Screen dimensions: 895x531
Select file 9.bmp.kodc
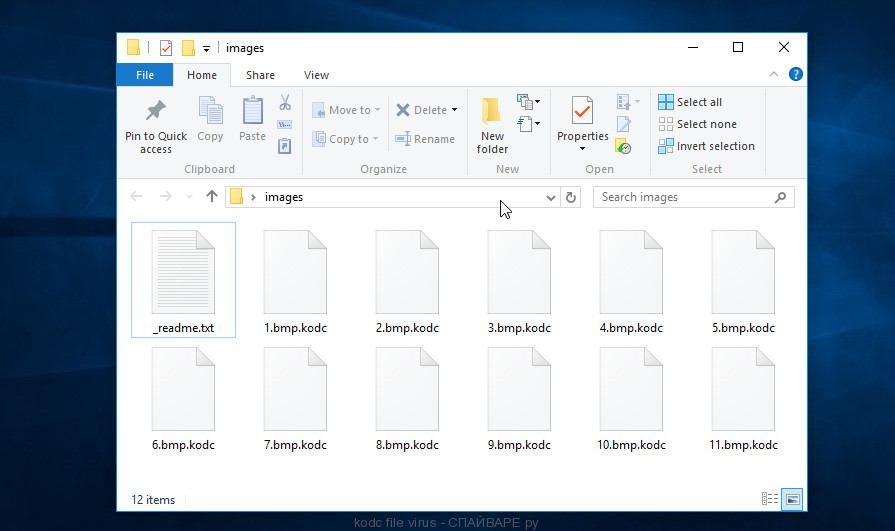519,398
